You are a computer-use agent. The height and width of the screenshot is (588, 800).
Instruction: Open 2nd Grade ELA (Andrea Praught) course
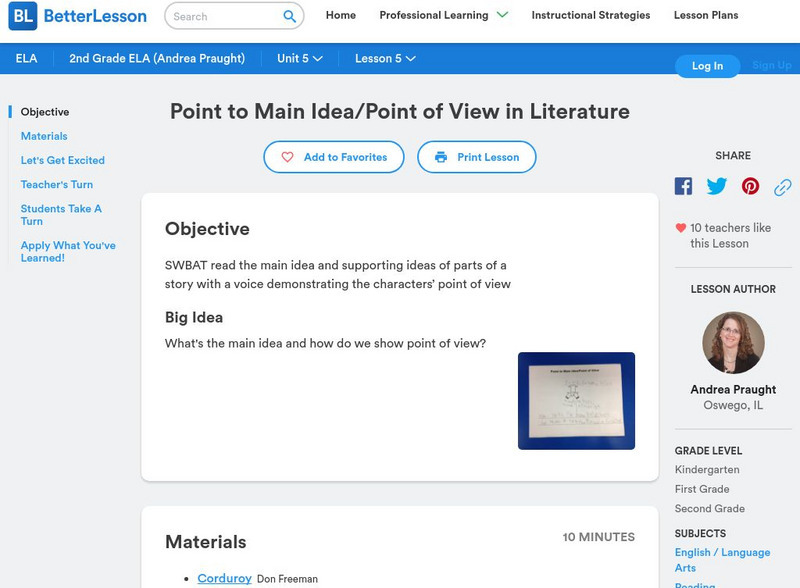pyautogui.click(x=157, y=59)
